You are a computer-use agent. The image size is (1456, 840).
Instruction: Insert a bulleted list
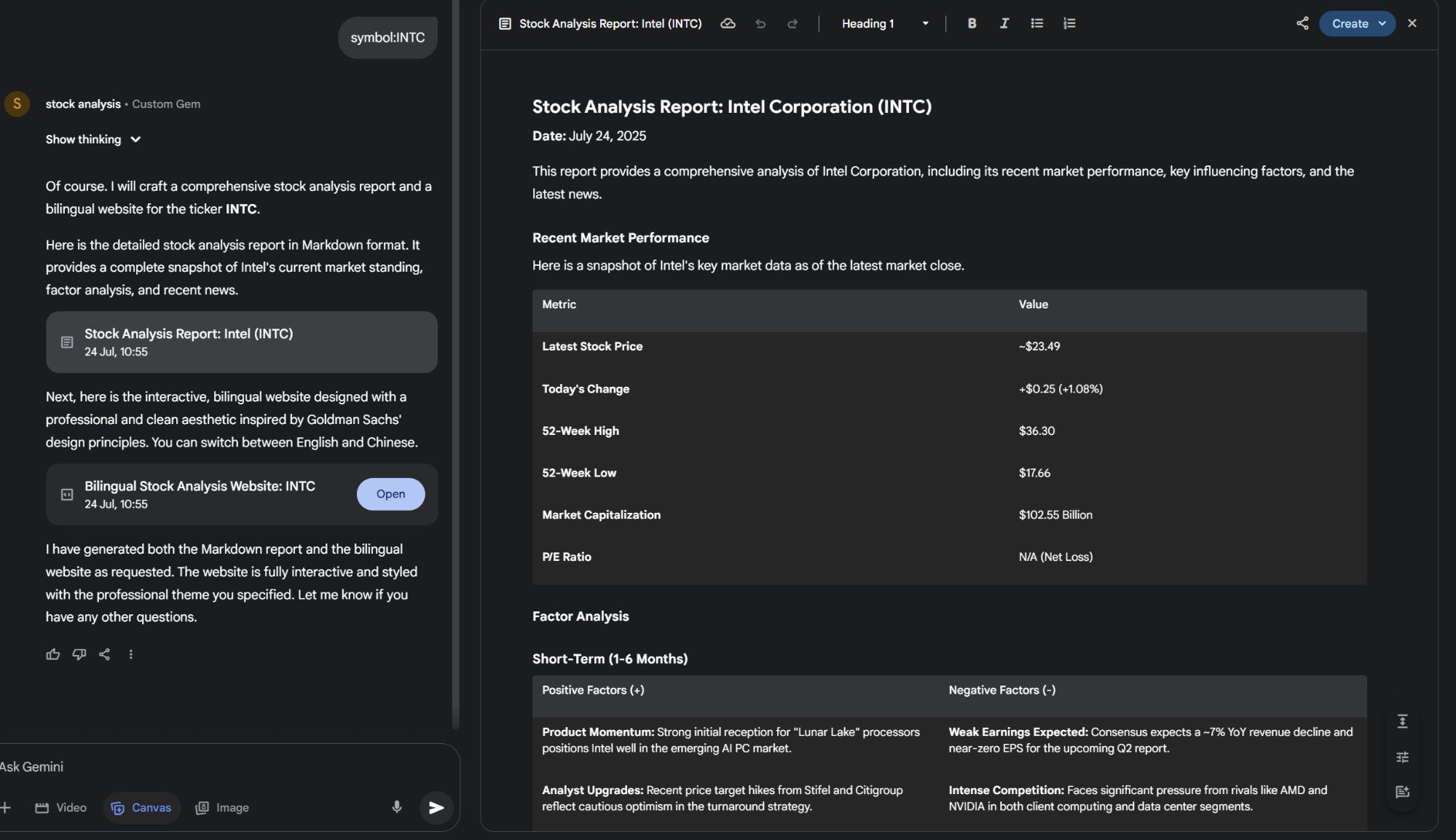(x=1036, y=23)
